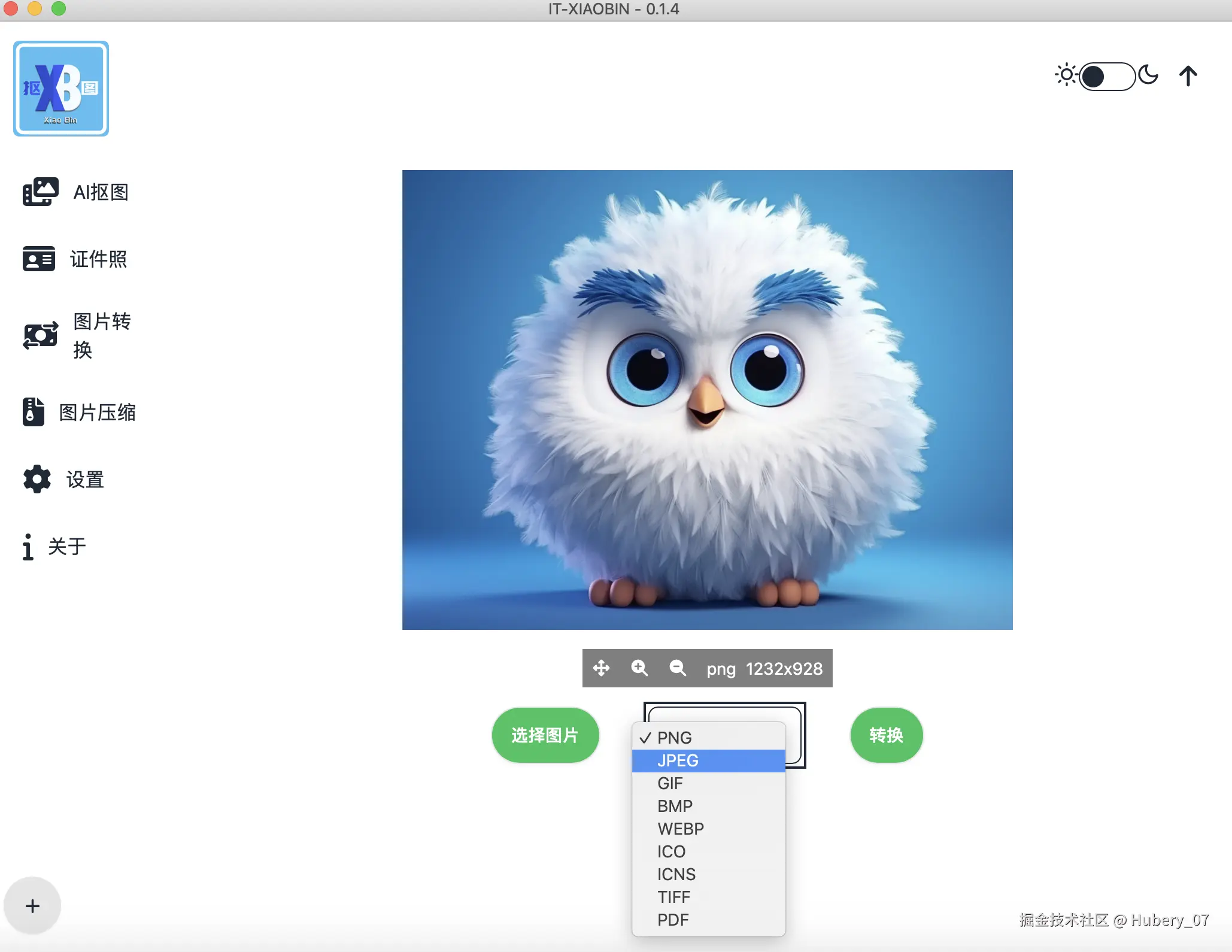Click the zoom in magnifier icon
The height and width of the screenshot is (952, 1232).
click(x=639, y=668)
